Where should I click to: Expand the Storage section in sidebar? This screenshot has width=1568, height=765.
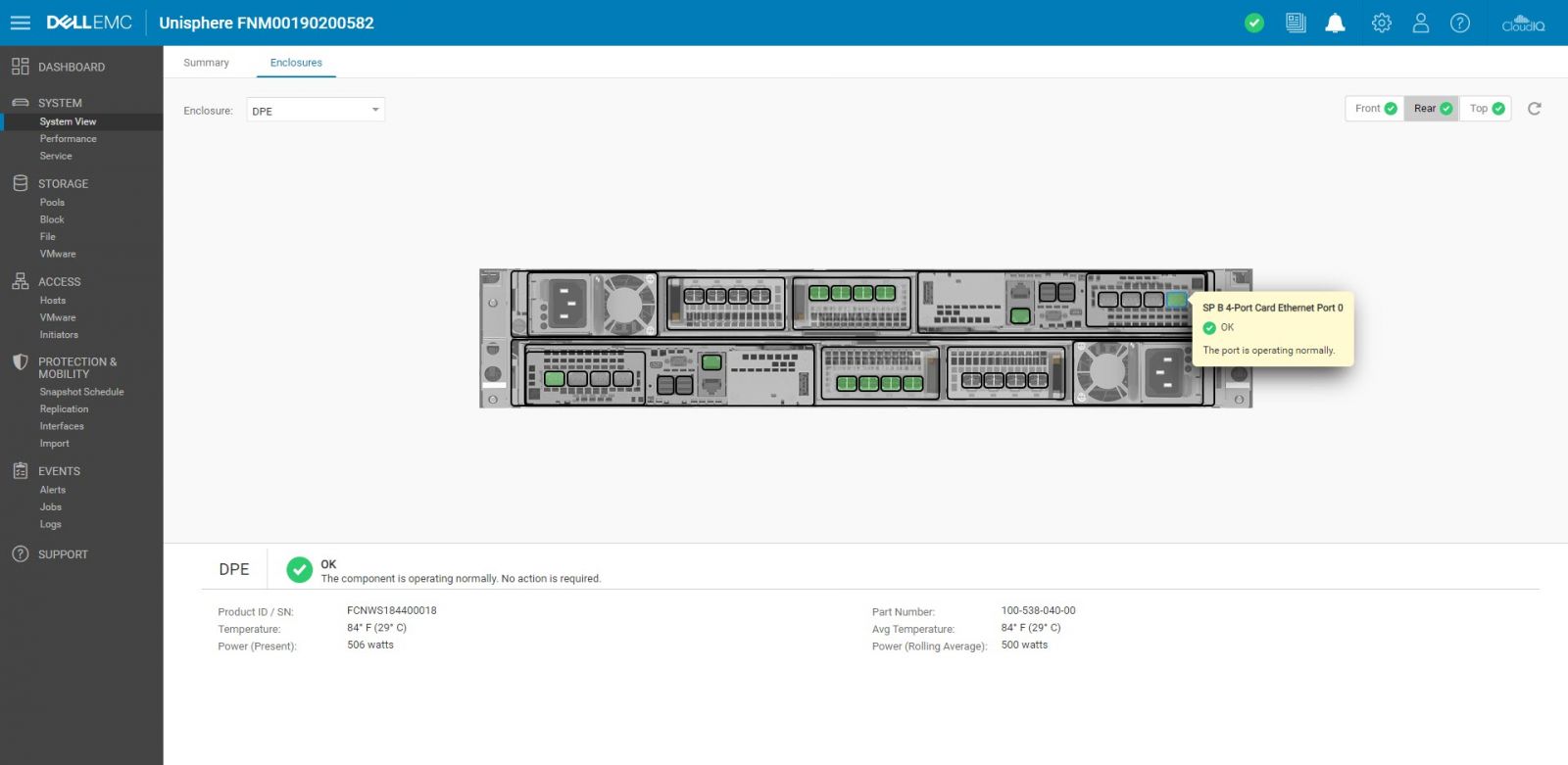point(63,184)
